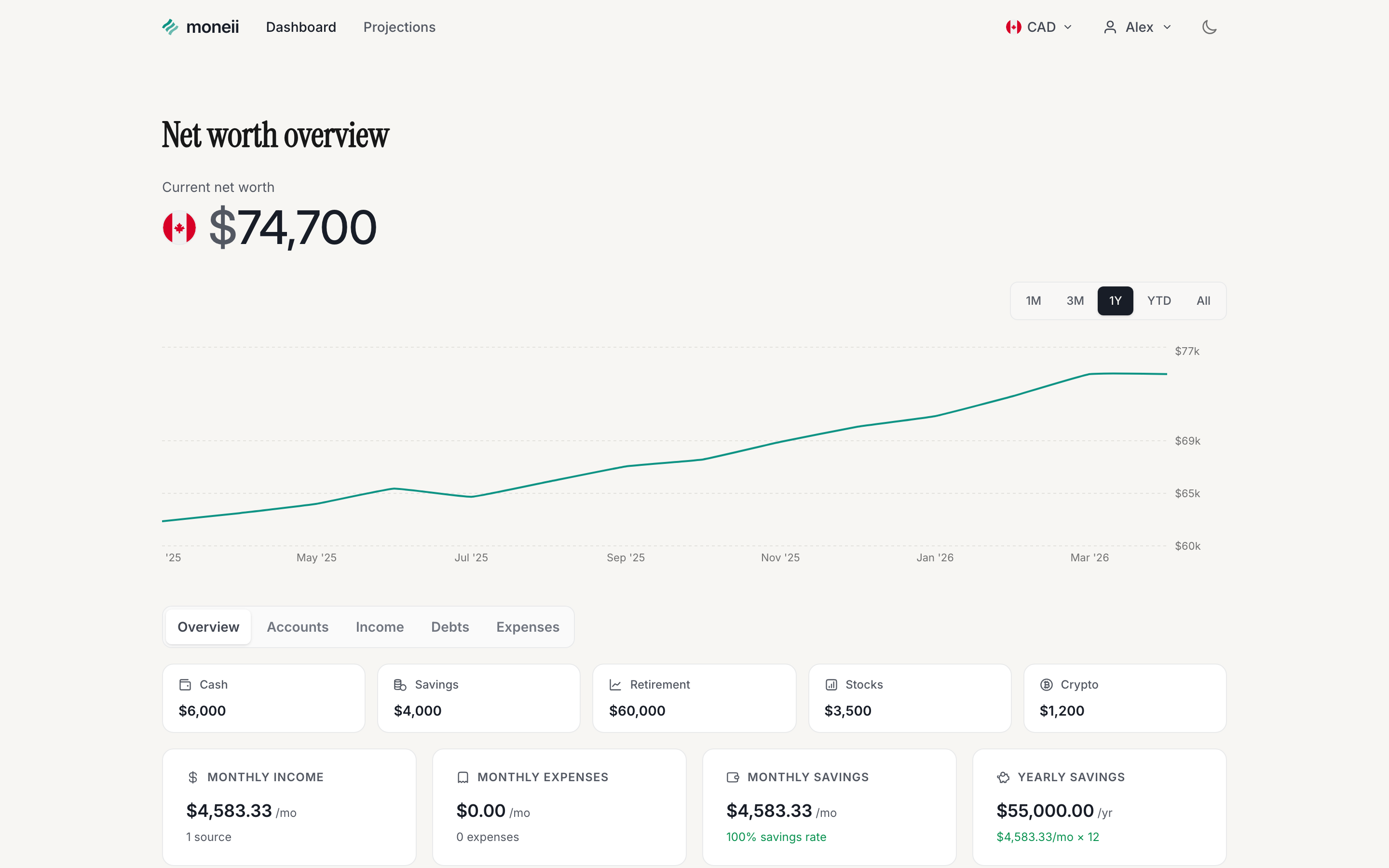
Task: Open the Projections page
Action: click(x=399, y=27)
